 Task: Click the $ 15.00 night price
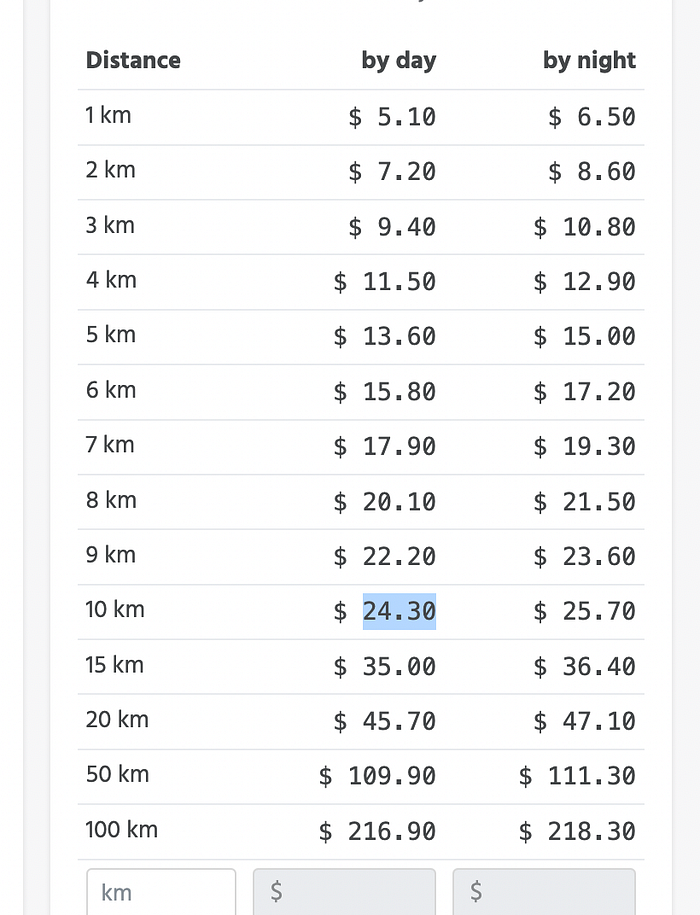584,337
